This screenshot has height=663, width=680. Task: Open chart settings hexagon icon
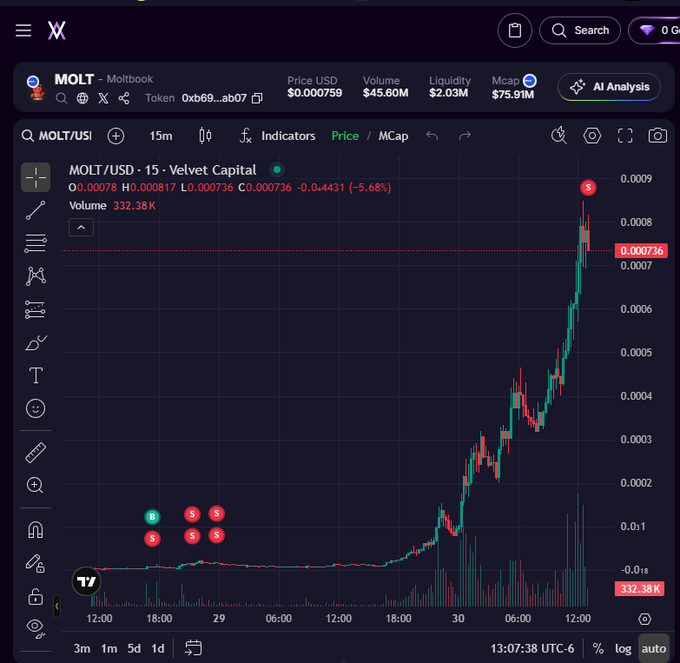(592, 135)
